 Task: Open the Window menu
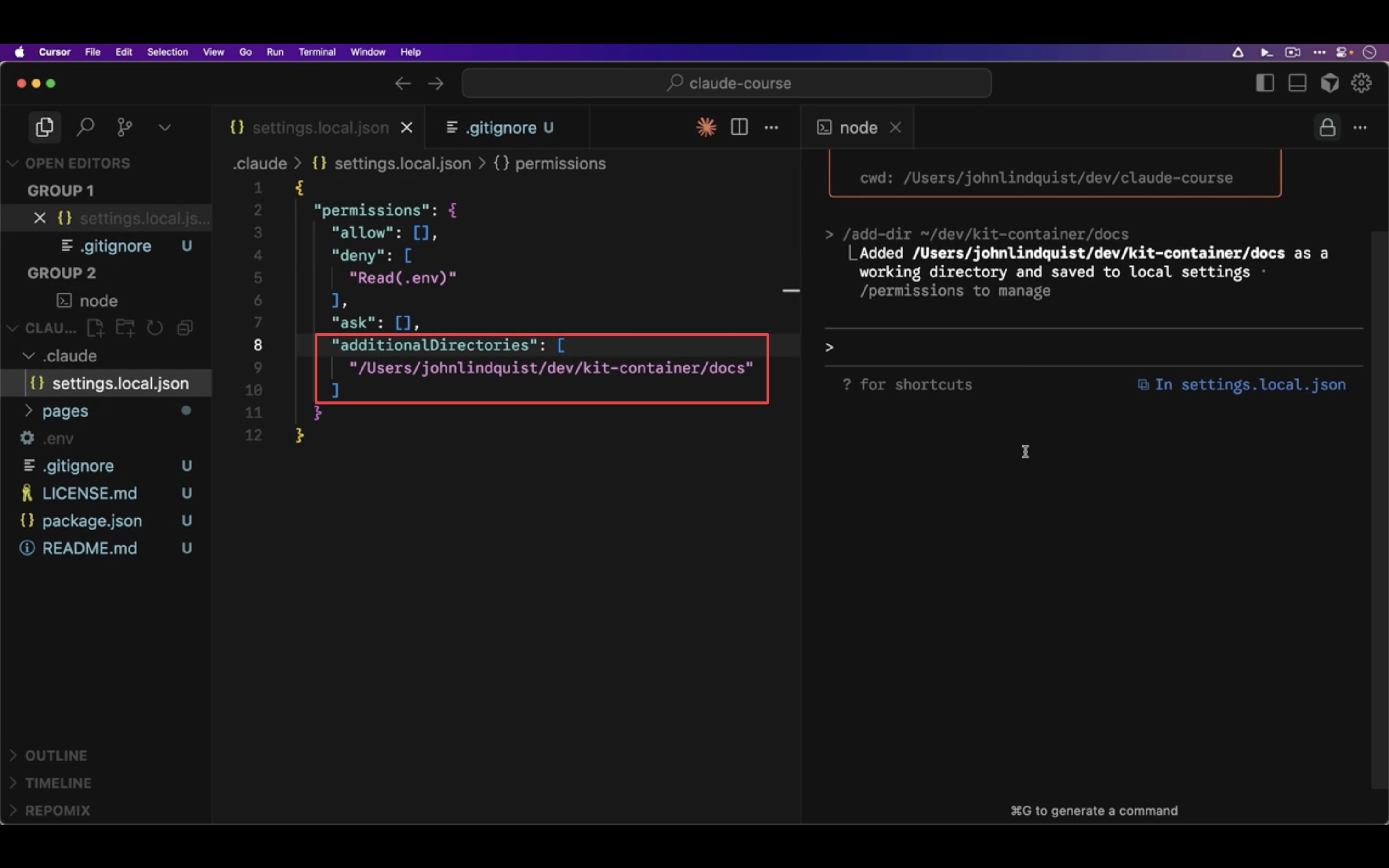[368, 51]
